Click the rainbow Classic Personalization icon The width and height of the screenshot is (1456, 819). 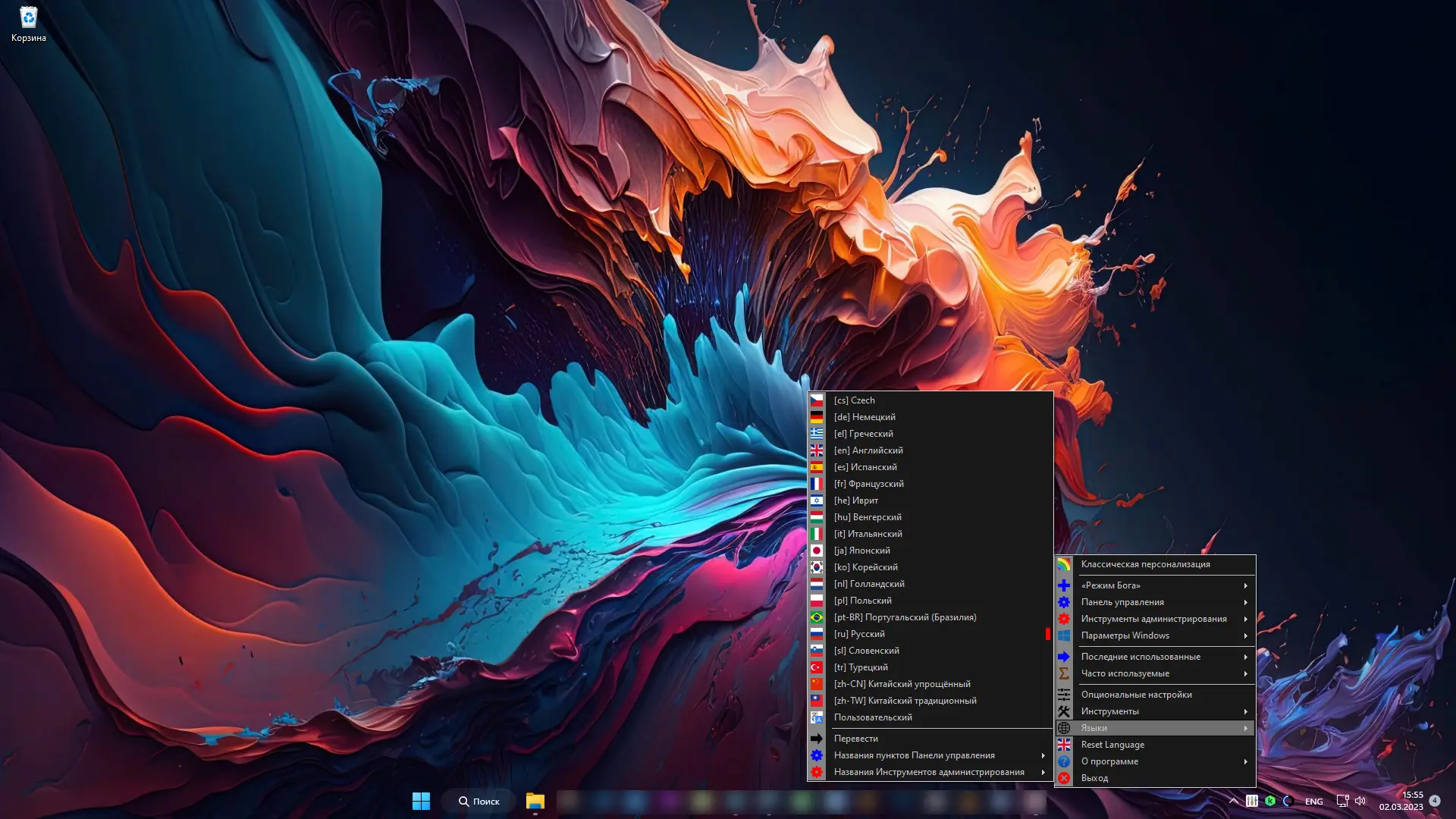coord(1064,564)
